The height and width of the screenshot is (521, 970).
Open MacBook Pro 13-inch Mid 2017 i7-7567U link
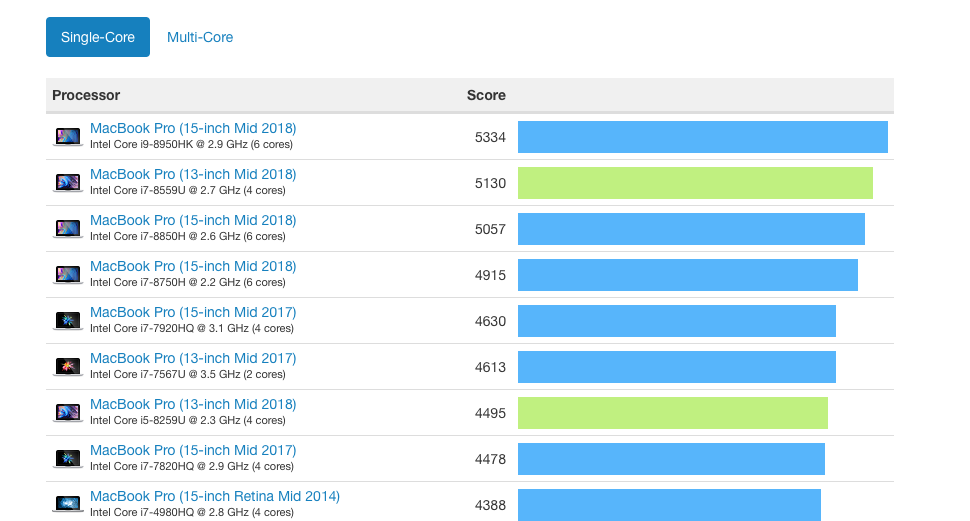tap(193, 358)
